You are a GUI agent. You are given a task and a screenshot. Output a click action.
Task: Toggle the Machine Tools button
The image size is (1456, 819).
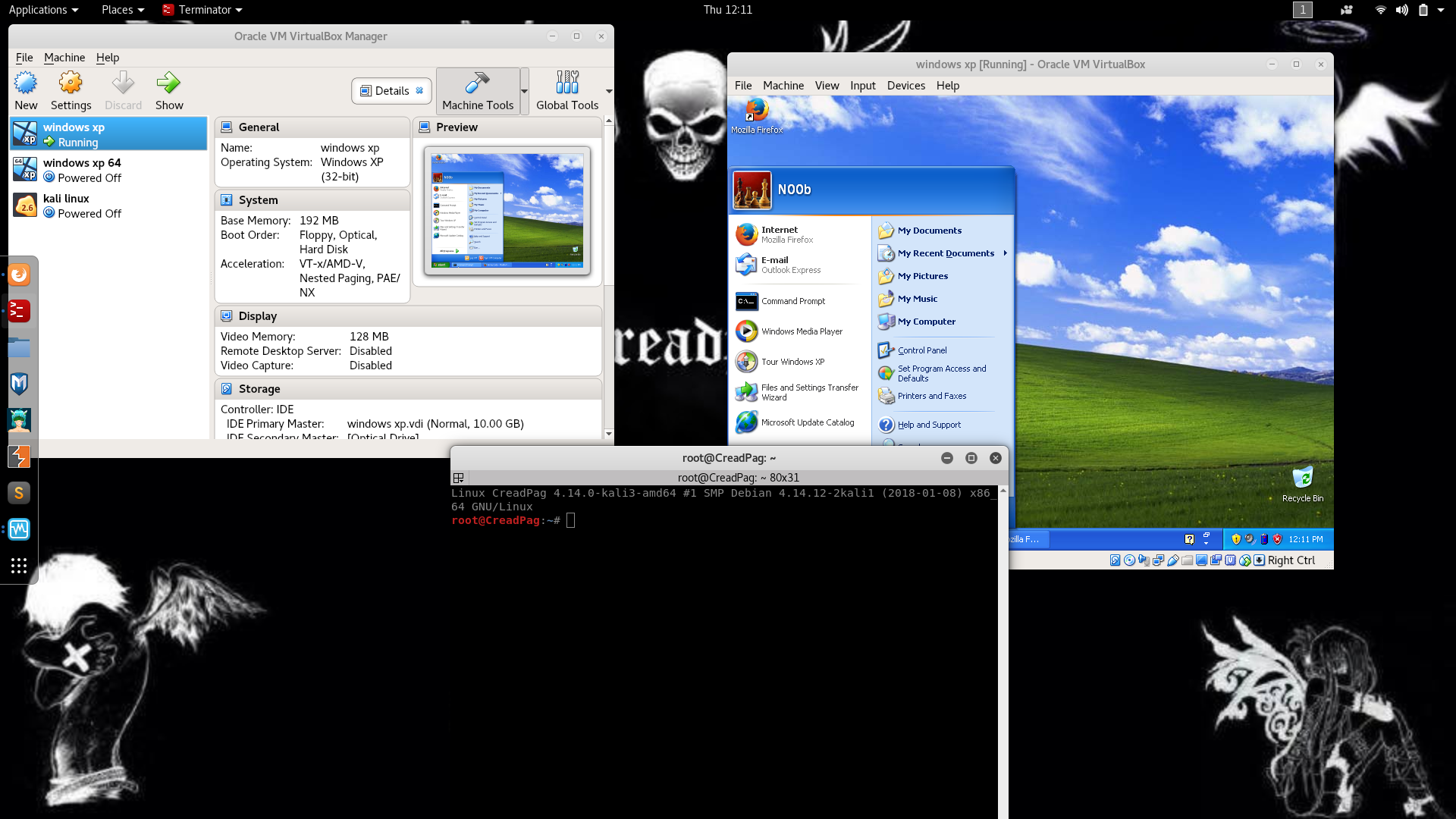(478, 91)
